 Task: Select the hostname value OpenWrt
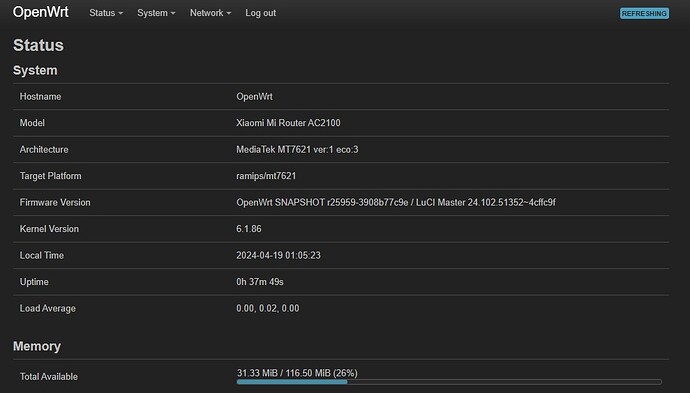[254, 96]
